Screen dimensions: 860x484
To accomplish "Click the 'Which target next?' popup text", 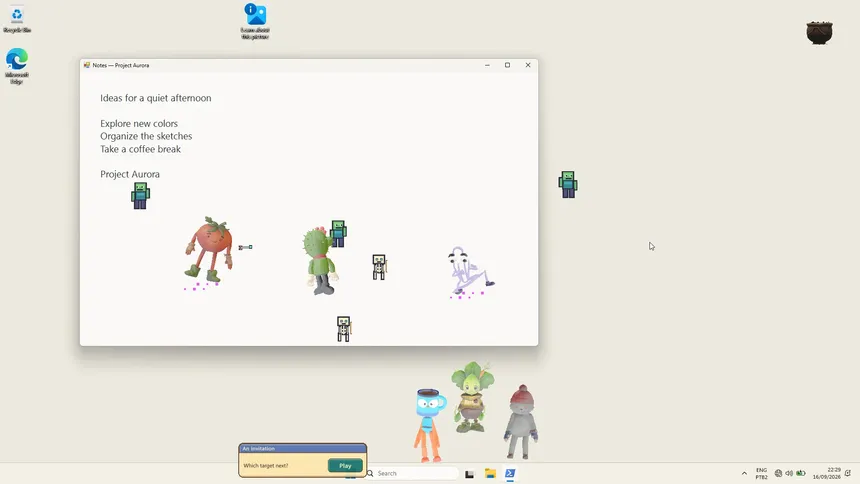I will [265, 465].
